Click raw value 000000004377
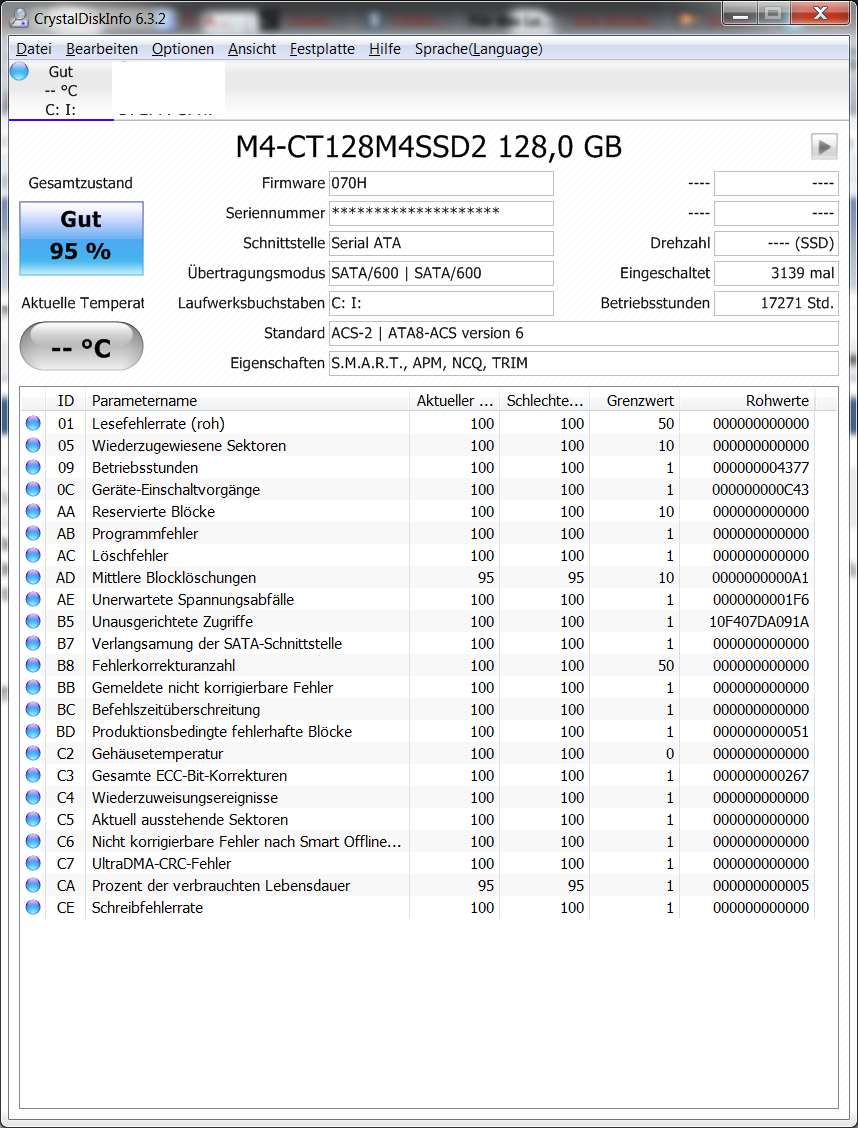Viewport: 858px width, 1128px height. pyautogui.click(x=761, y=468)
